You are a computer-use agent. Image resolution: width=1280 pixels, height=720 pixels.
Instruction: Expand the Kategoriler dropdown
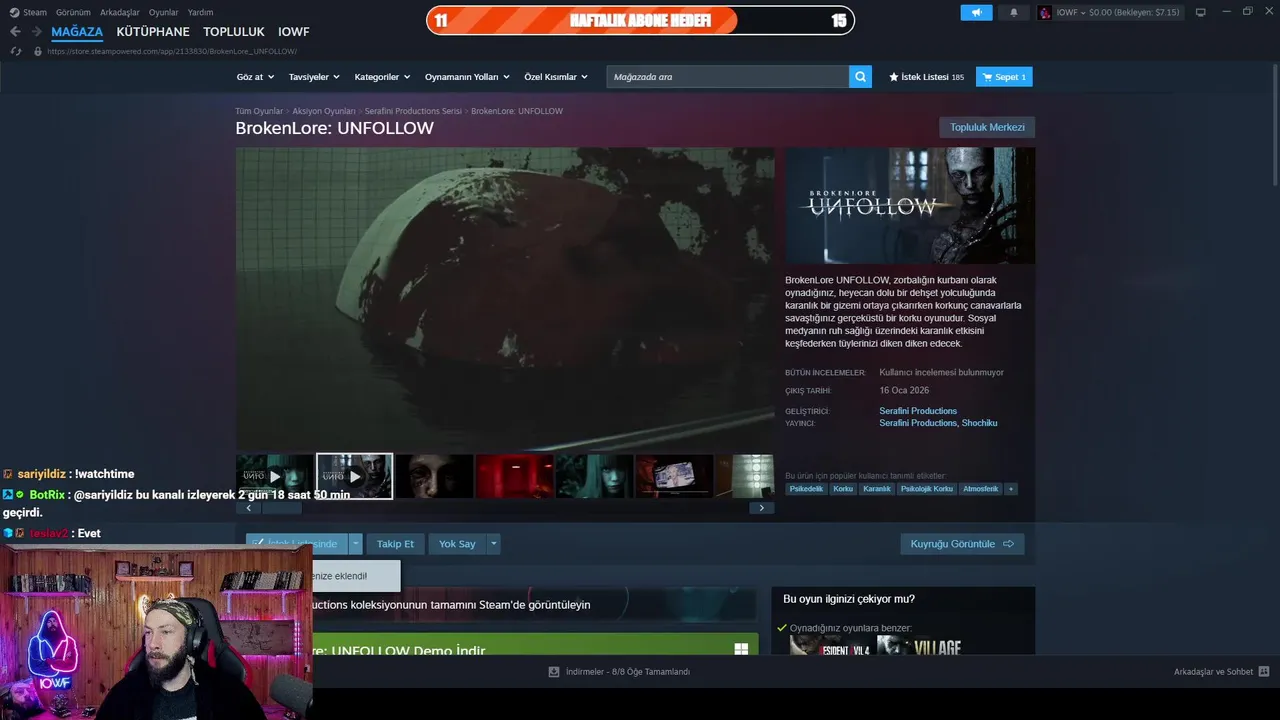pyautogui.click(x=382, y=77)
